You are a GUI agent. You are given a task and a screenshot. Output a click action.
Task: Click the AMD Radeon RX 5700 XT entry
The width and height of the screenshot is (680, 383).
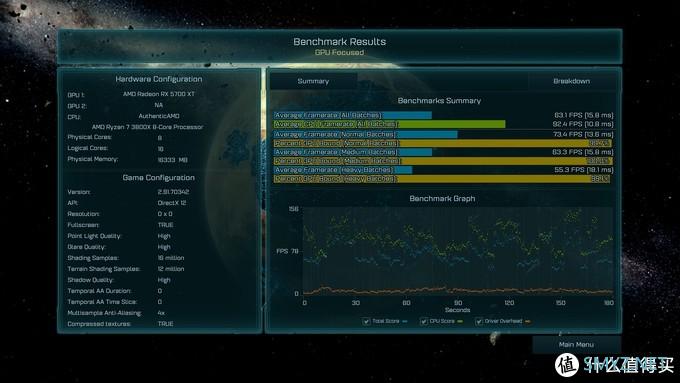tap(159, 94)
